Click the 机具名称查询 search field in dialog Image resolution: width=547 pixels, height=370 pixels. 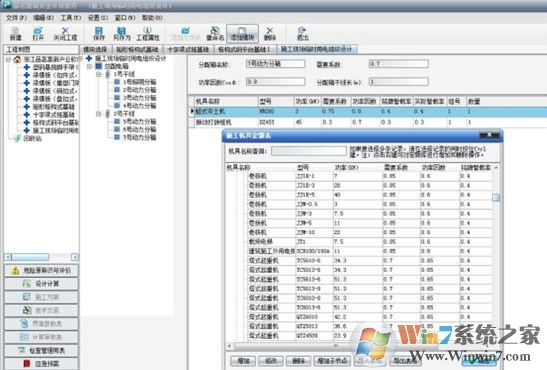tap(309, 151)
